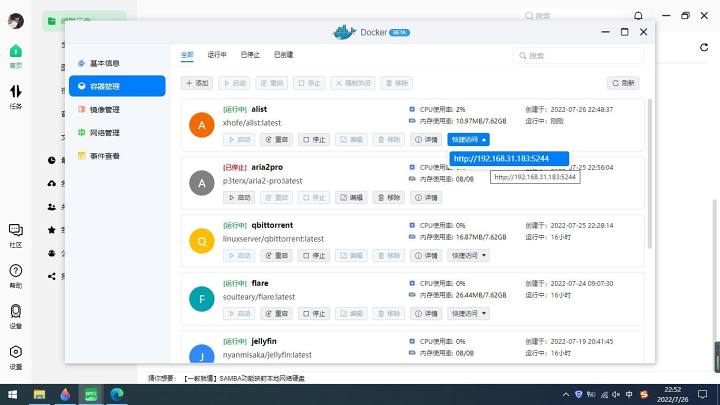Screen dimensions: 720x405
Task: Open 详情 for the qbittorrent container
Action: point(426,255)
